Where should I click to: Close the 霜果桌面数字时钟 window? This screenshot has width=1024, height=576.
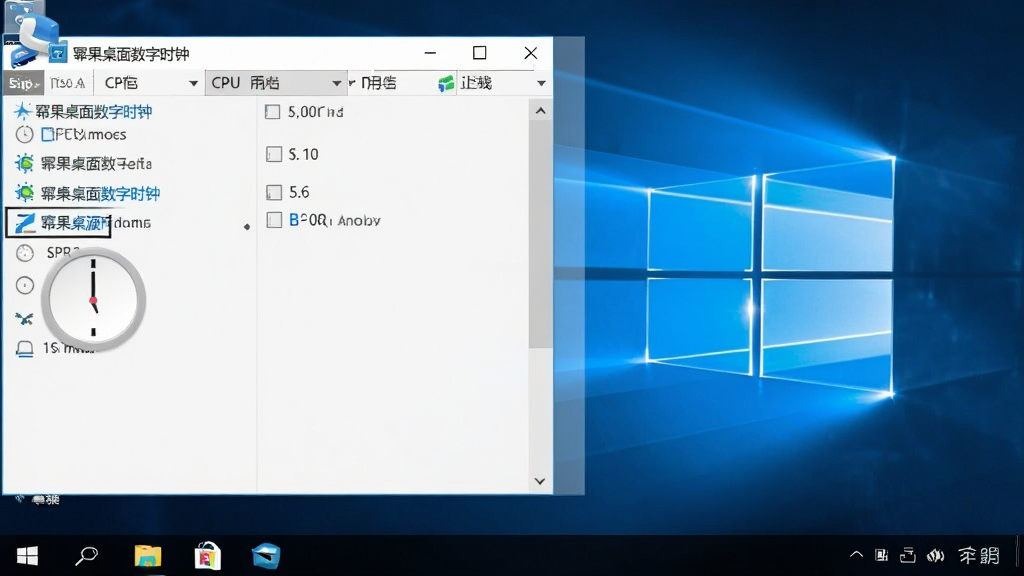pos(530,53)
